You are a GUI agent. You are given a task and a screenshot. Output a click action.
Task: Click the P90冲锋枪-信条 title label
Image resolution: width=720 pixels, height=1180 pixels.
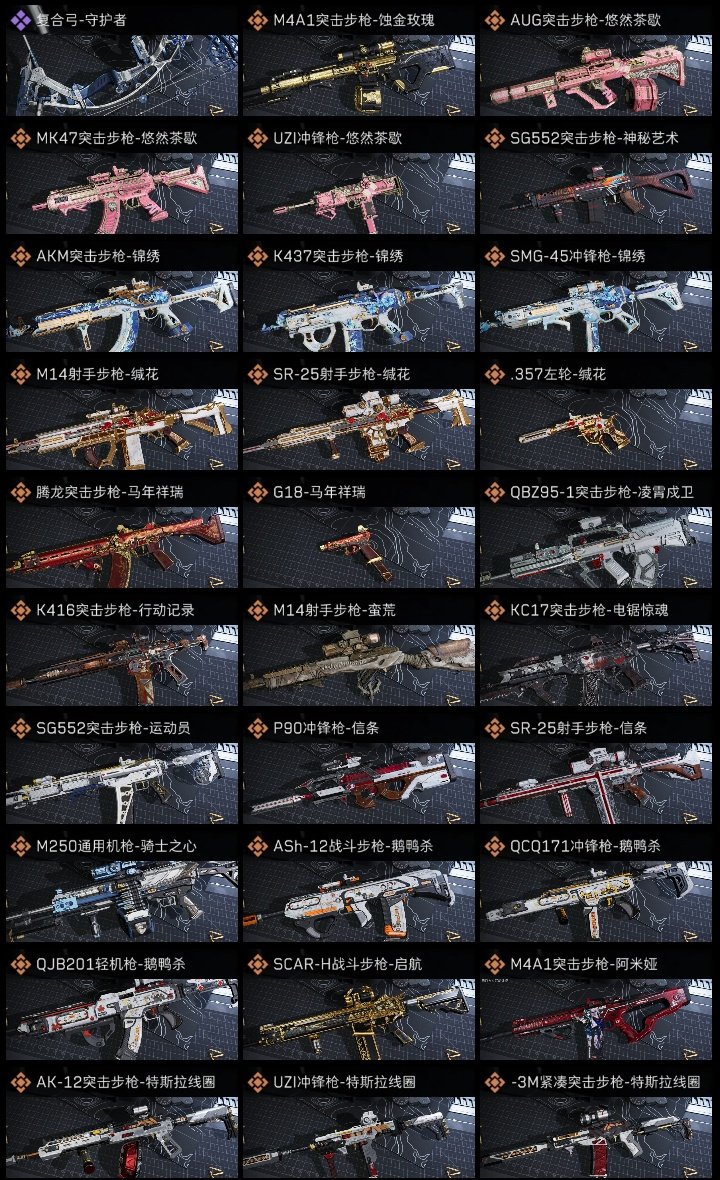(326, 728)
